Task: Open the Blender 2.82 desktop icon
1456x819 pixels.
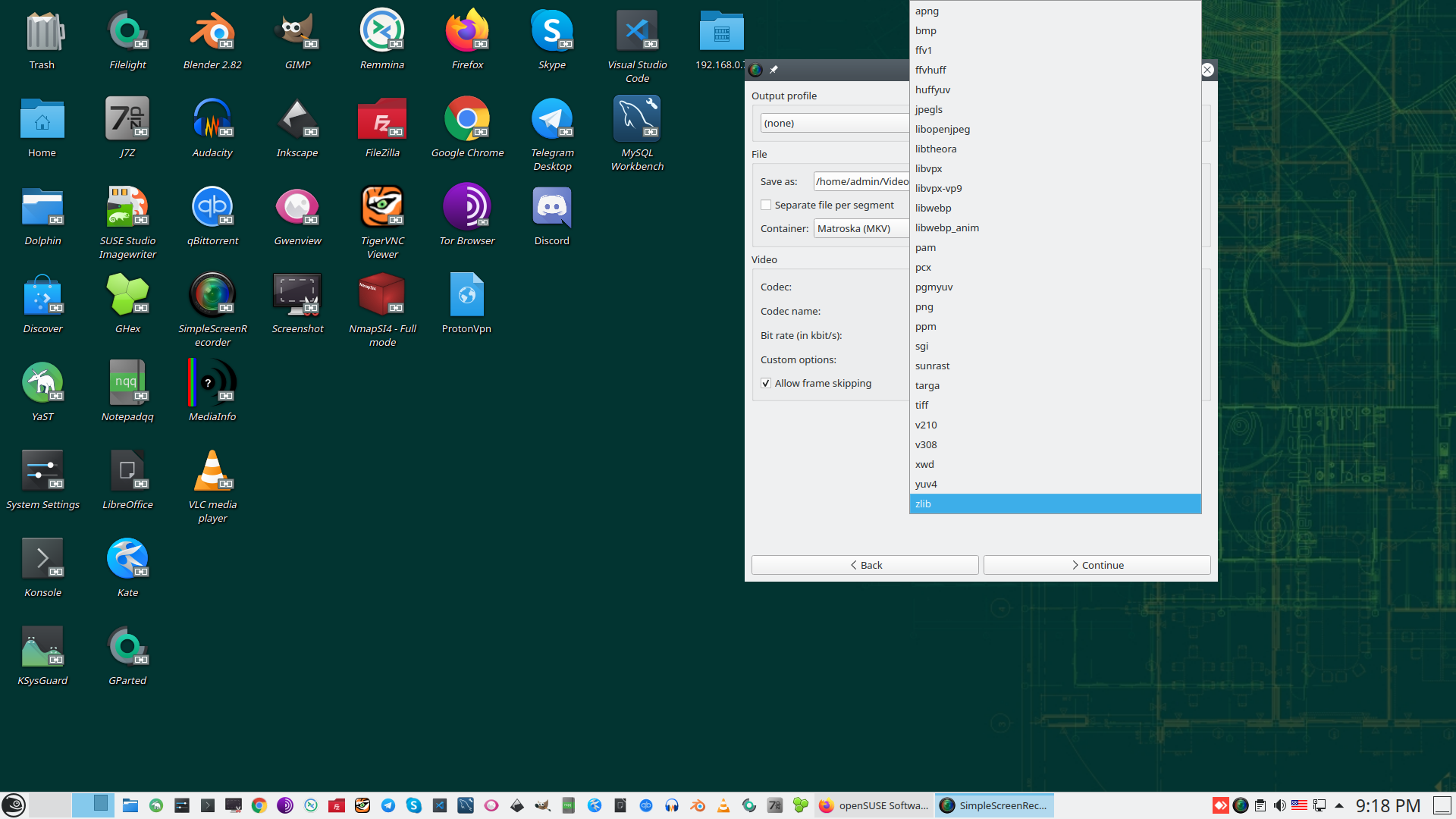Action: (212, 32)
